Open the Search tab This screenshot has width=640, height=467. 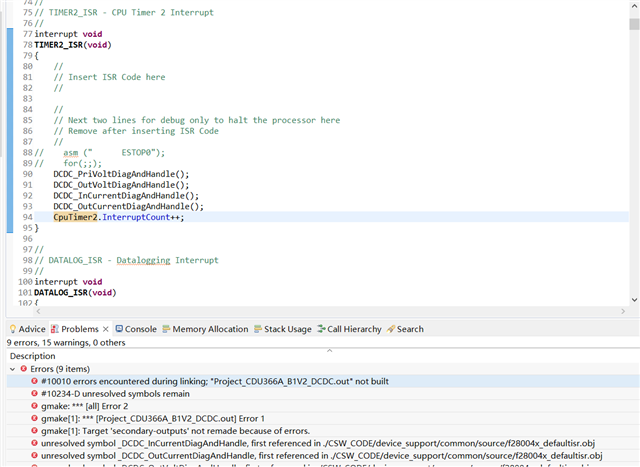point(405,329)
